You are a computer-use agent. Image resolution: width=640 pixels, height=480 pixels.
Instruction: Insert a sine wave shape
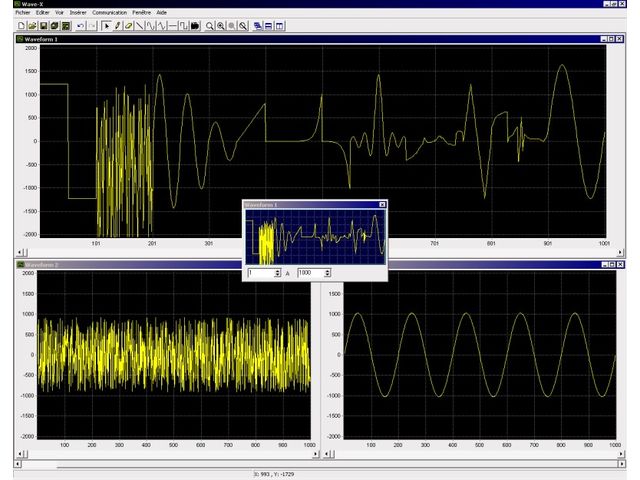click(151, 26)
